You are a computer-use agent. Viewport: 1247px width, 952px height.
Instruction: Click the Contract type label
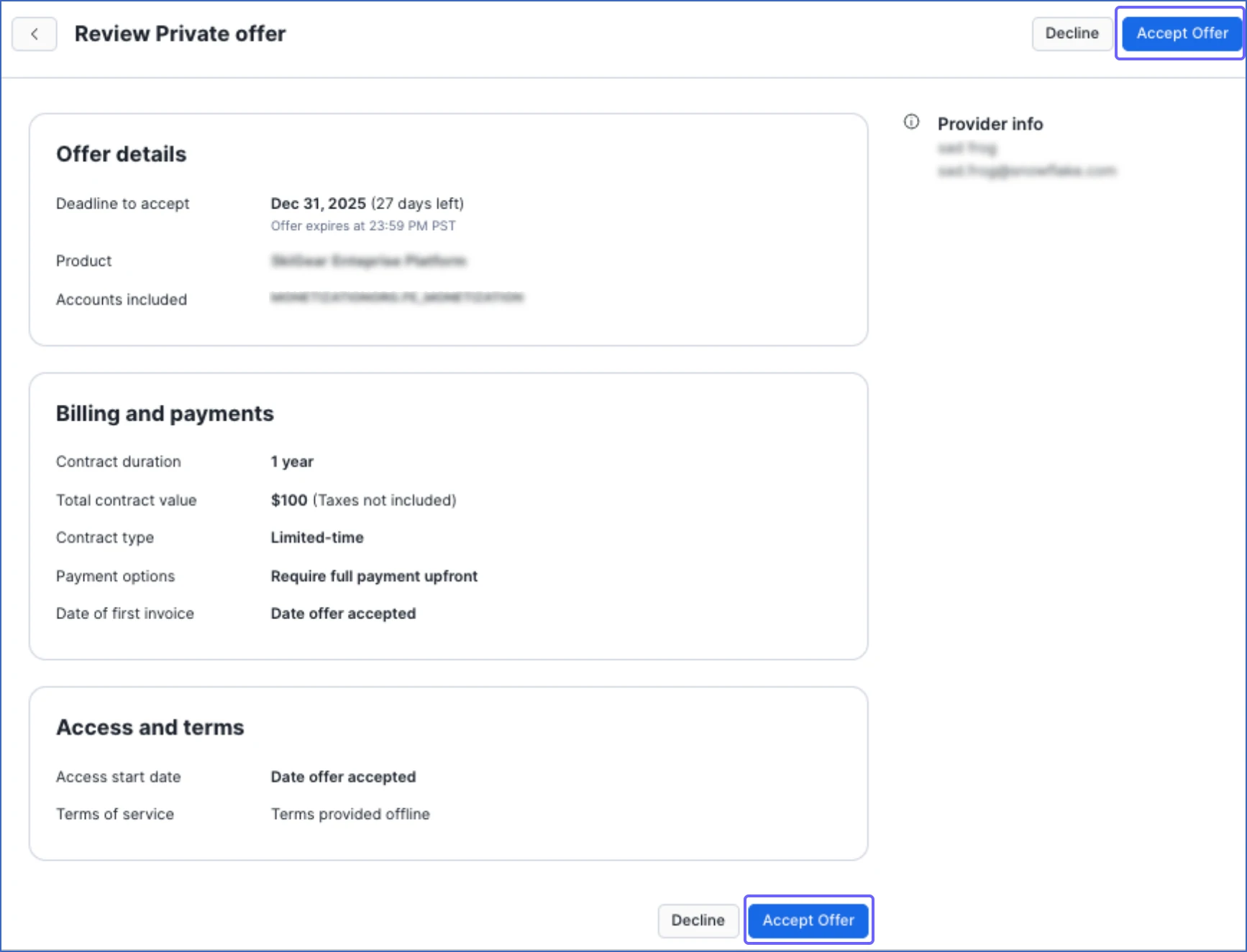[105, 538]
